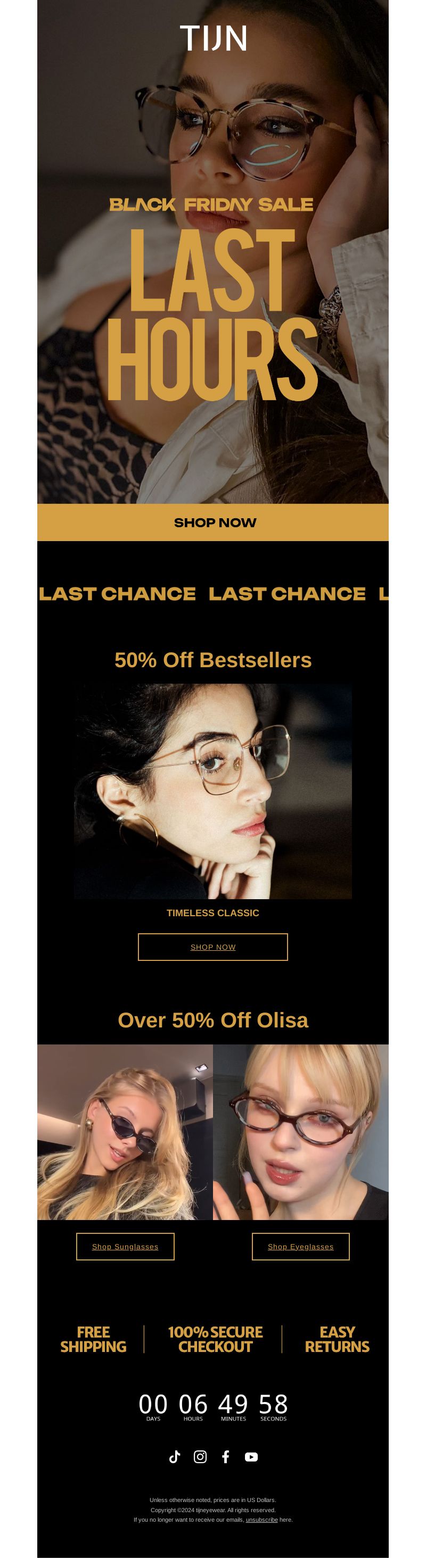This screenshot has width=426, height=1568.
Task: Click the FREE SHIPPING badge
Action: pyautogui.click(x=93, y=1339)
